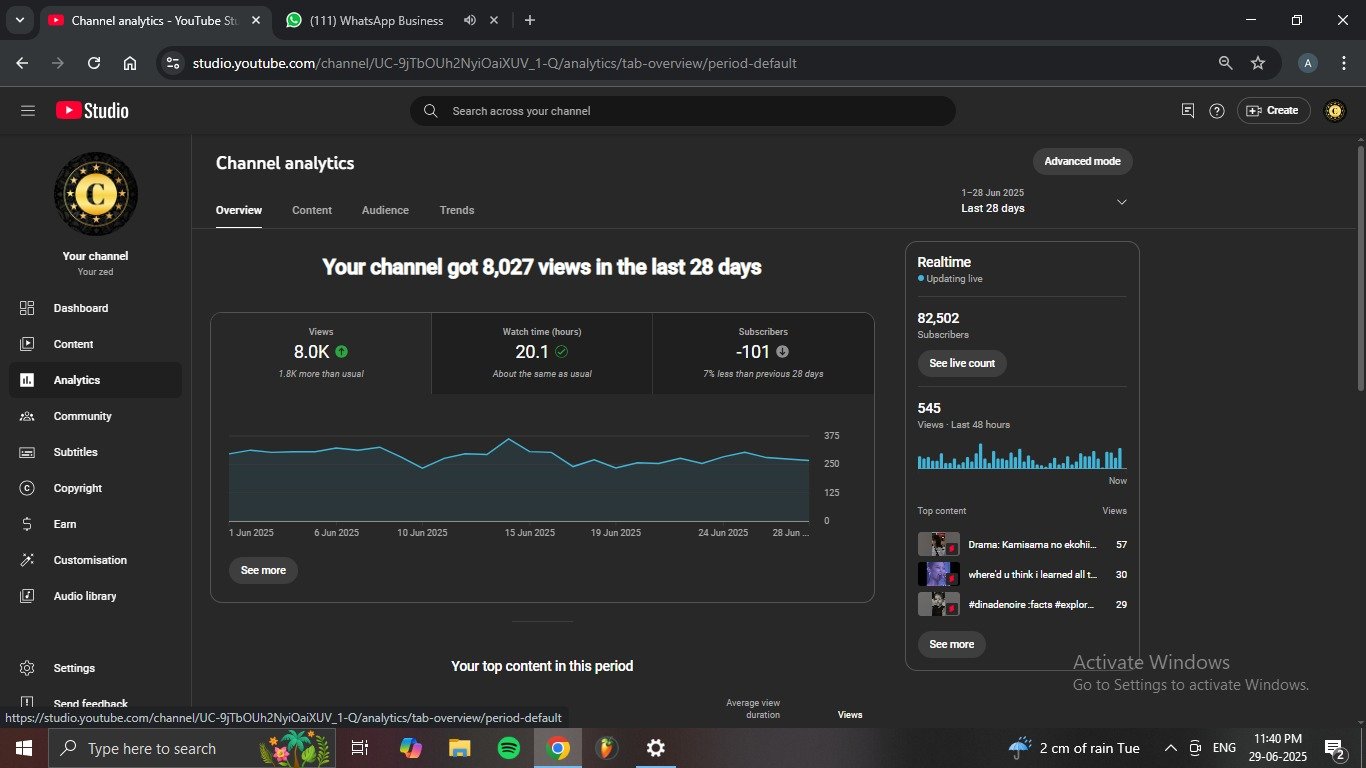Click the 82,502 subscribers count
Screen dimensions: 1366x768
(938, 318)
